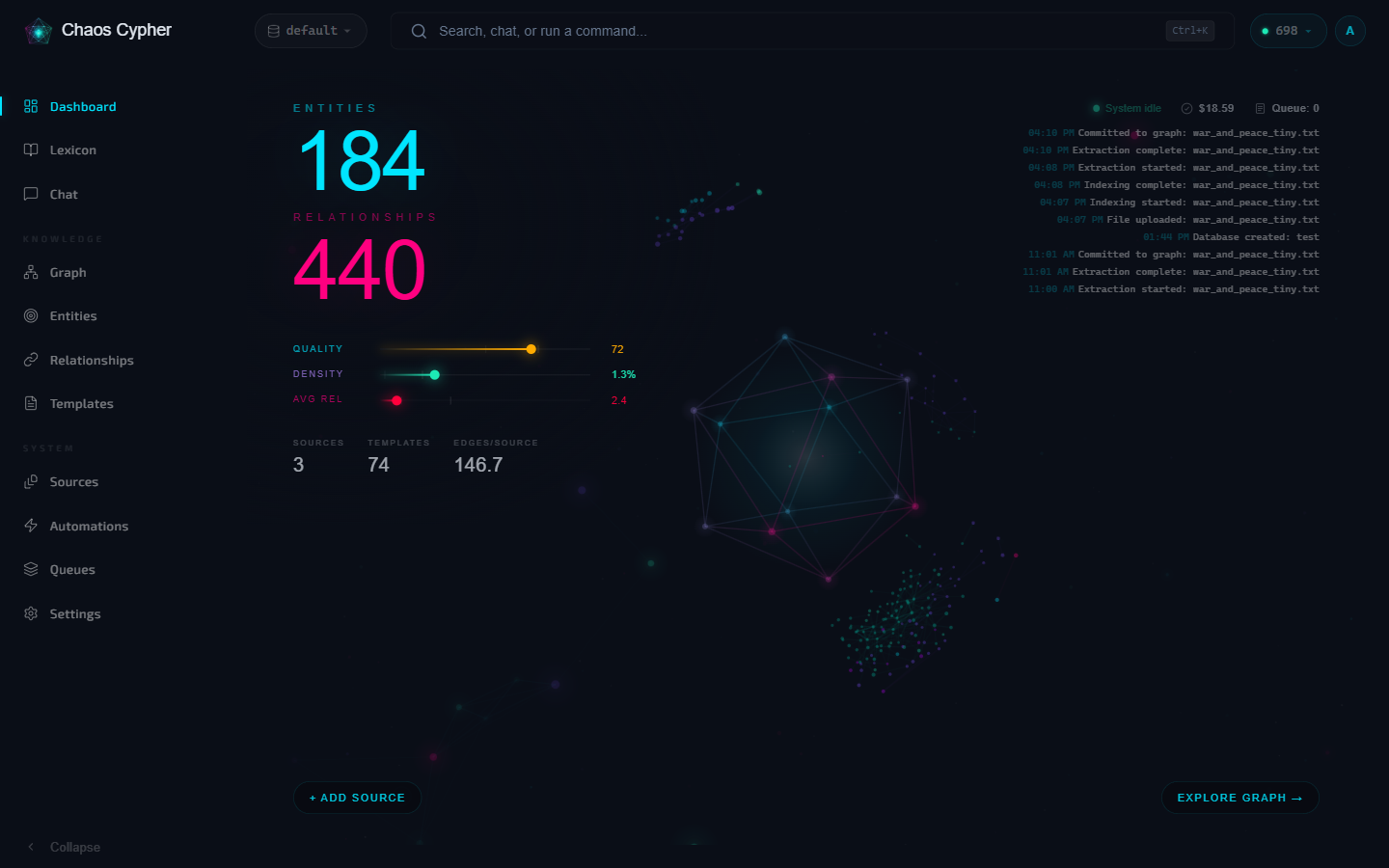This screenshot has width=1389, height=868.
Task: Click the green System idle status dot
Action: [x=1096, y=108]
